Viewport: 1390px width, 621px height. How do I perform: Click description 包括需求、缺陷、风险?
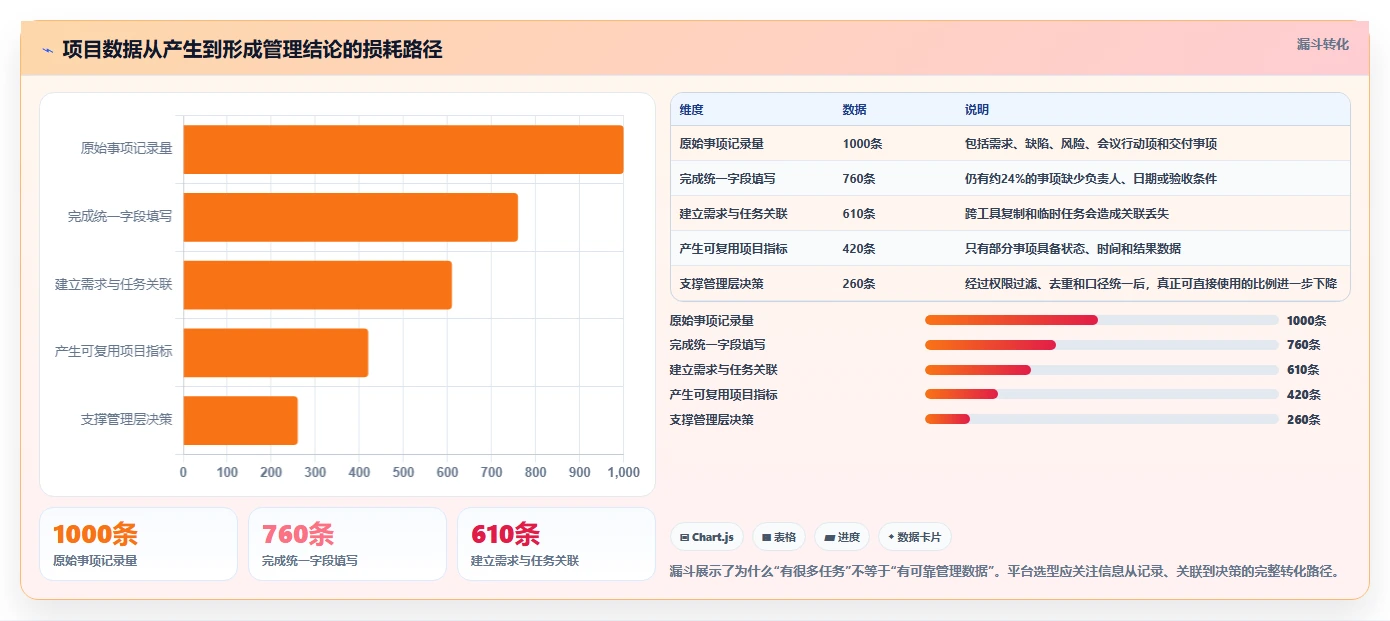pos(1090,144)
